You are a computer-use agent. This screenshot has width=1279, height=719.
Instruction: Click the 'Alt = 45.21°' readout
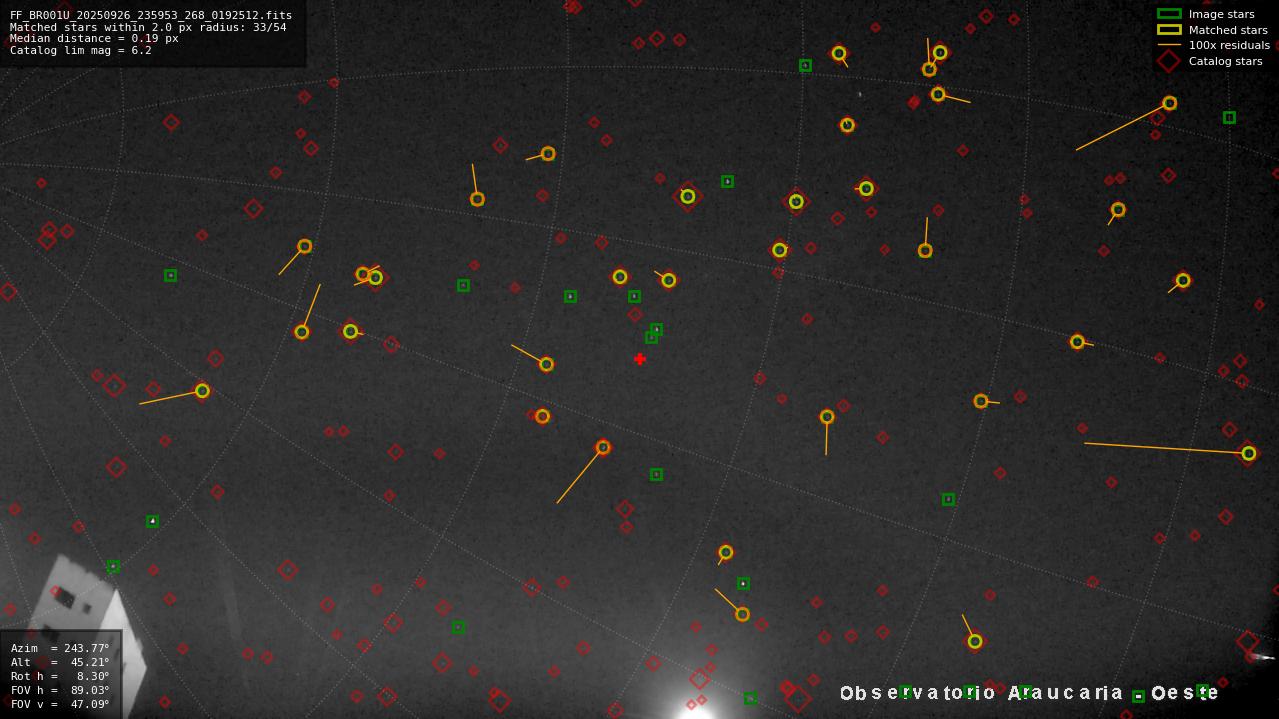point(60,662)
